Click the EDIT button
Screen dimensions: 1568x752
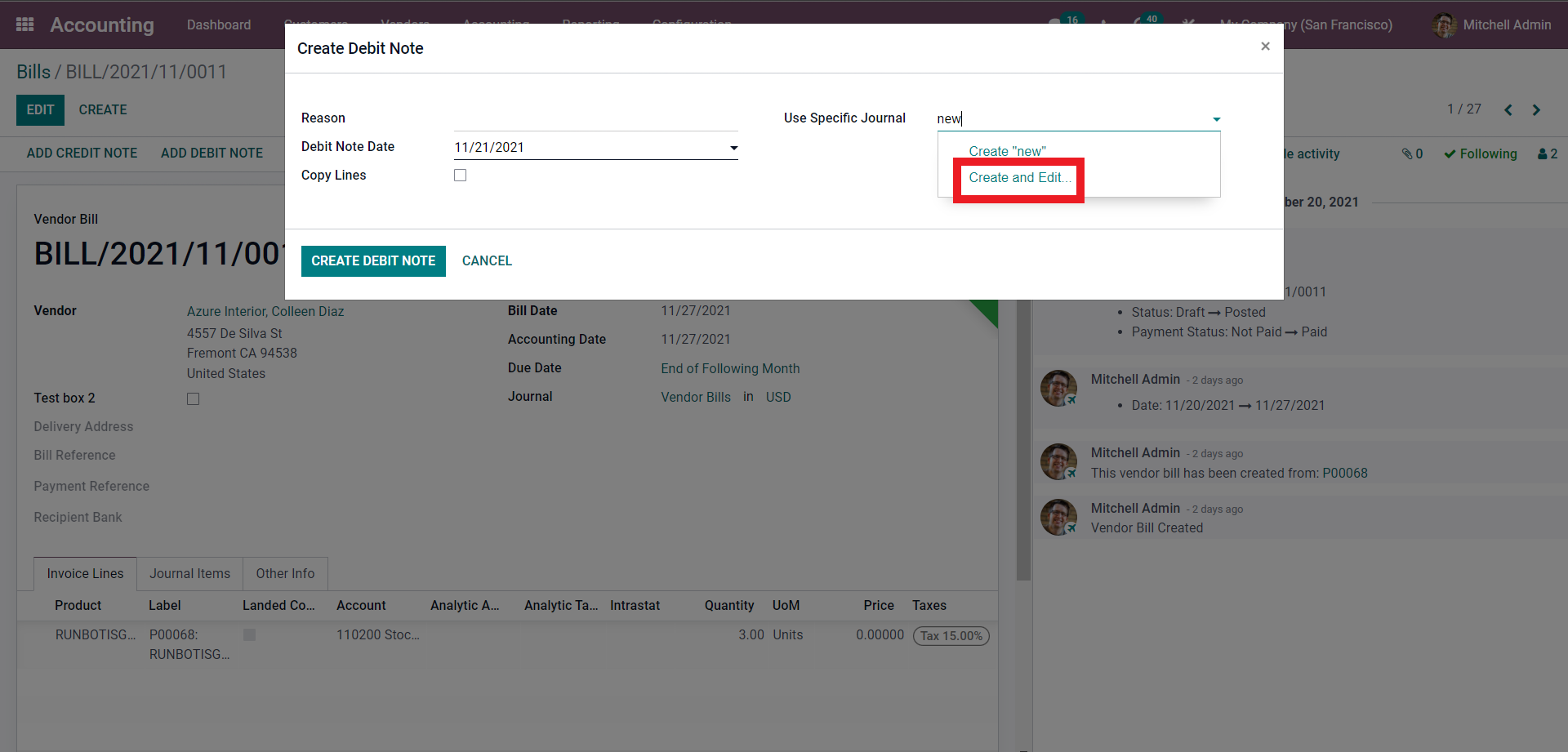coord(40,110)
